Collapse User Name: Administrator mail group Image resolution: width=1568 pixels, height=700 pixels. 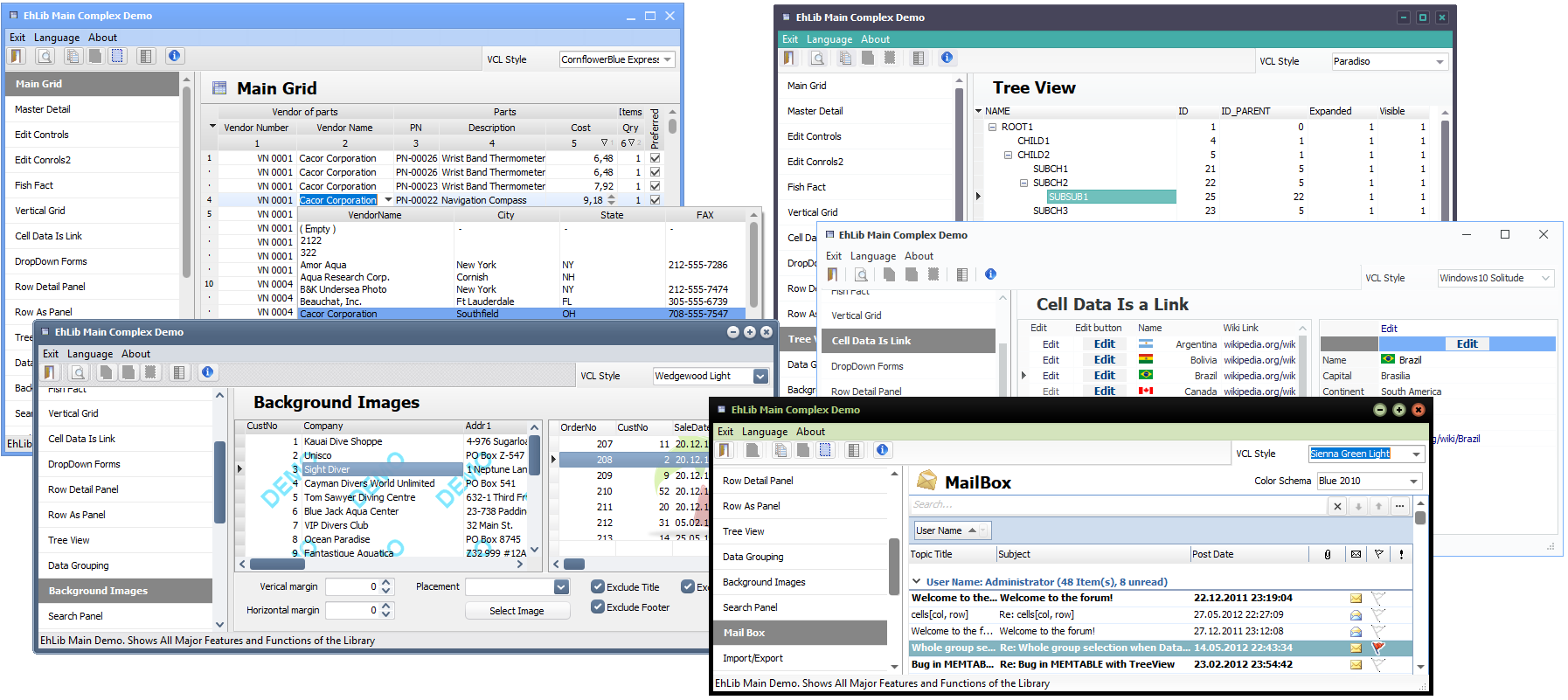coord(916,581)
